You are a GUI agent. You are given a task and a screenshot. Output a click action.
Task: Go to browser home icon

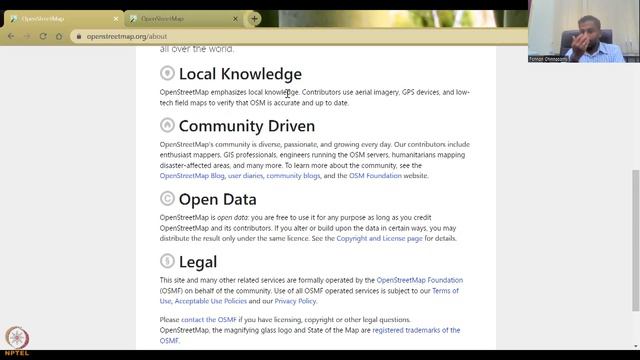[x=59, y=36]
